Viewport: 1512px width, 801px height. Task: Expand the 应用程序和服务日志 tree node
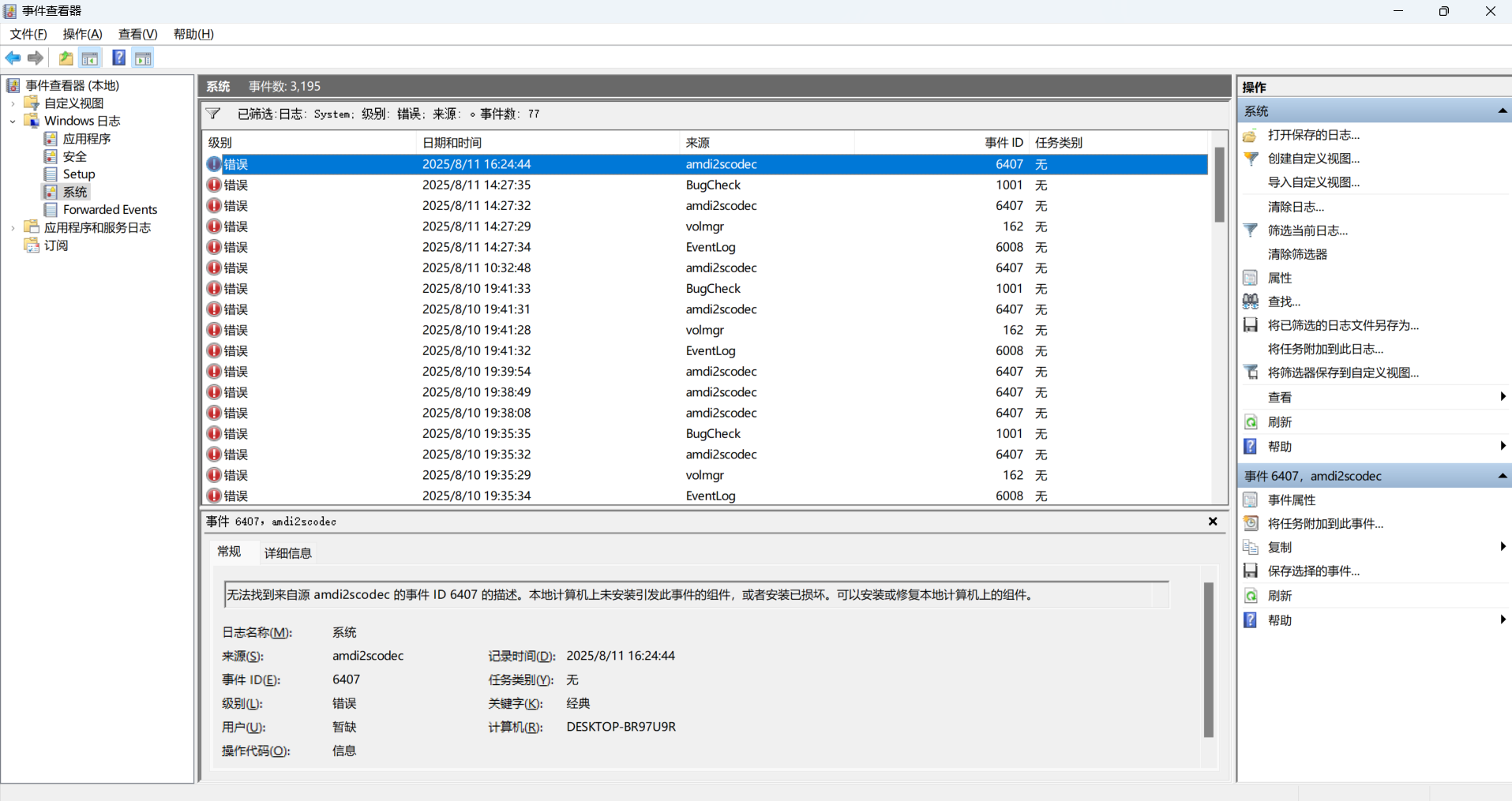[13, 228]
